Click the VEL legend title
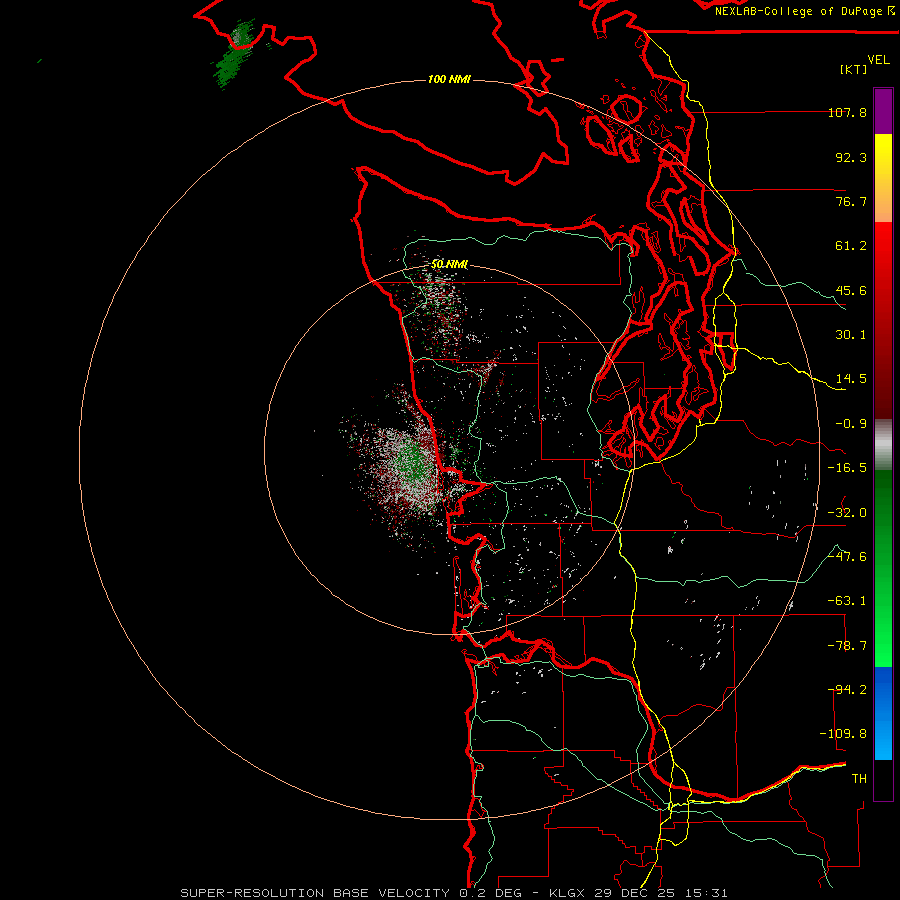 (x=878, y=60)
